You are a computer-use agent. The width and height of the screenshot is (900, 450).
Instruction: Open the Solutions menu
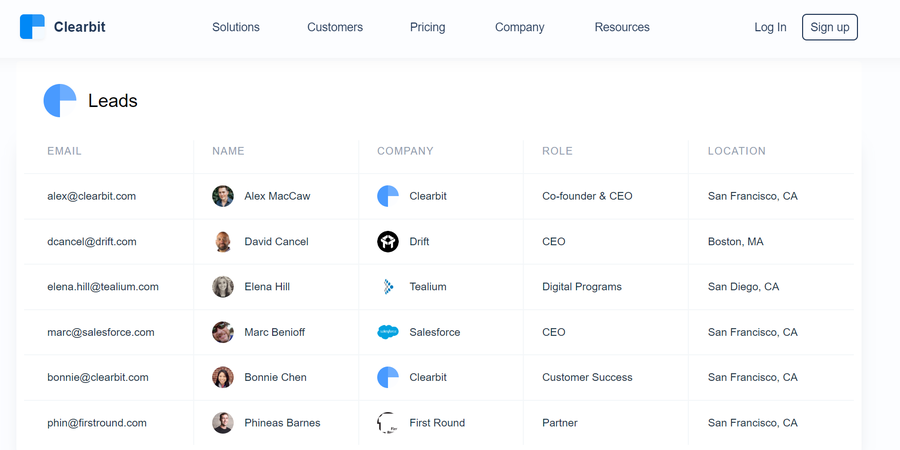point(236,27)
